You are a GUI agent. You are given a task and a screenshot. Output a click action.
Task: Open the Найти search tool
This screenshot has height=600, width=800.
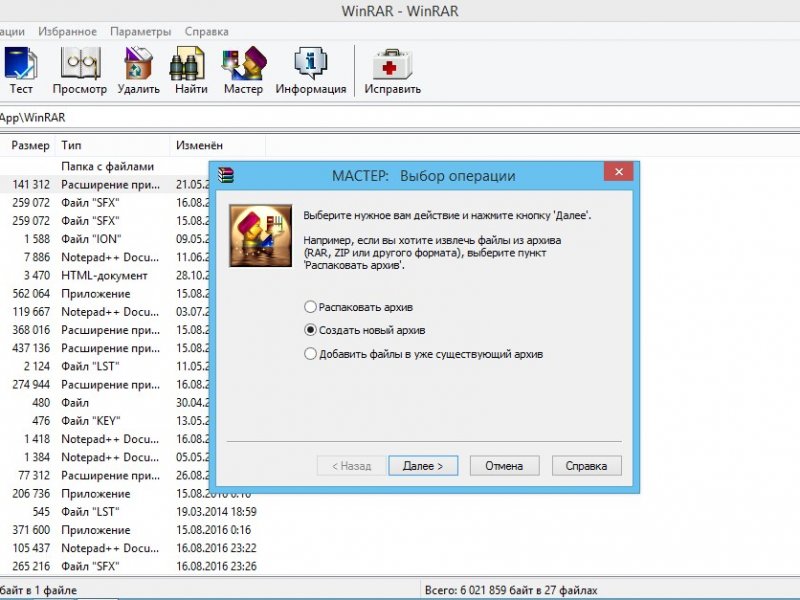click(191, 71)
